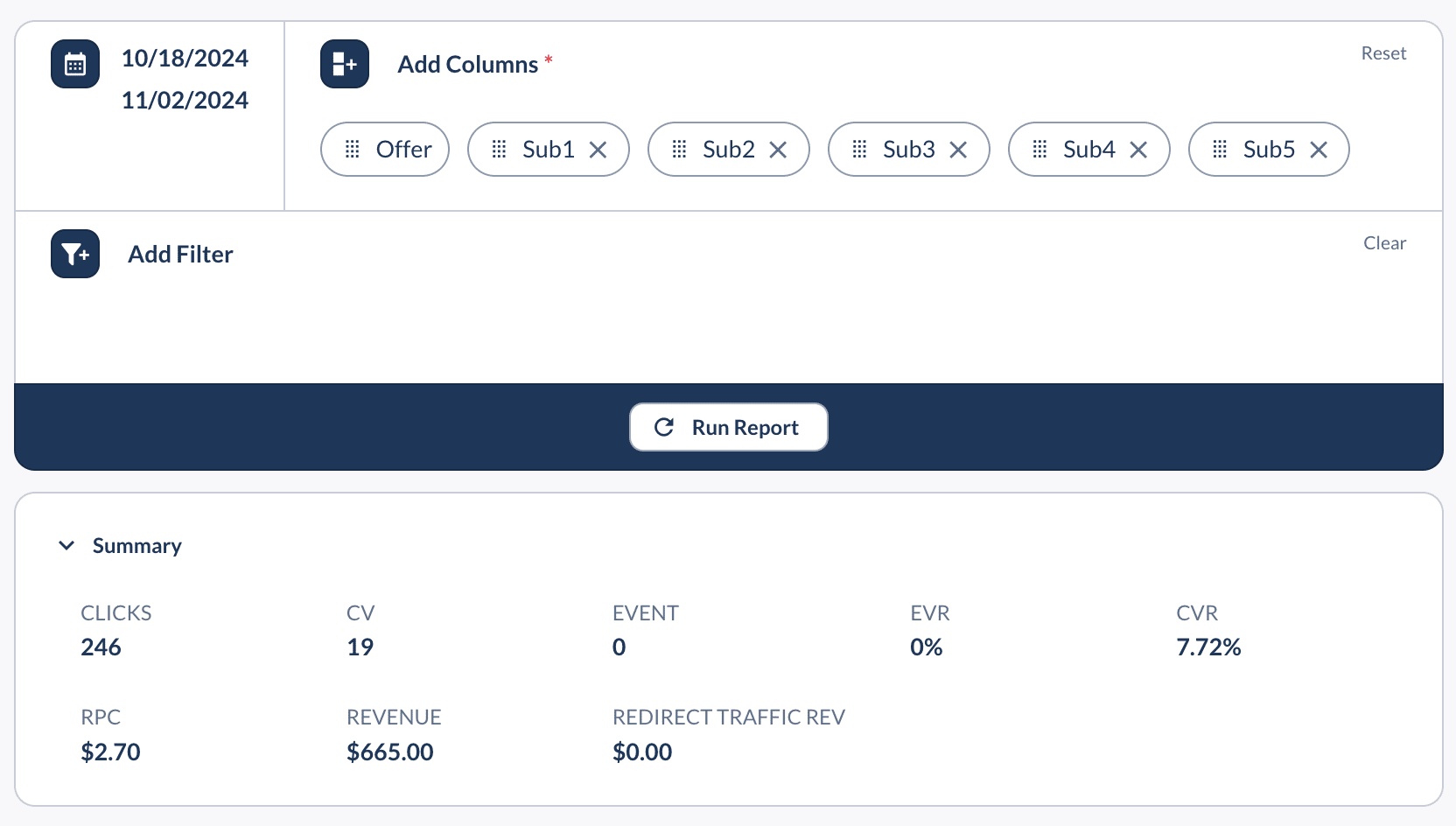
Task: Remove the Sub5 column chip
Action: pyautogui.click(x=1319, y=150)
